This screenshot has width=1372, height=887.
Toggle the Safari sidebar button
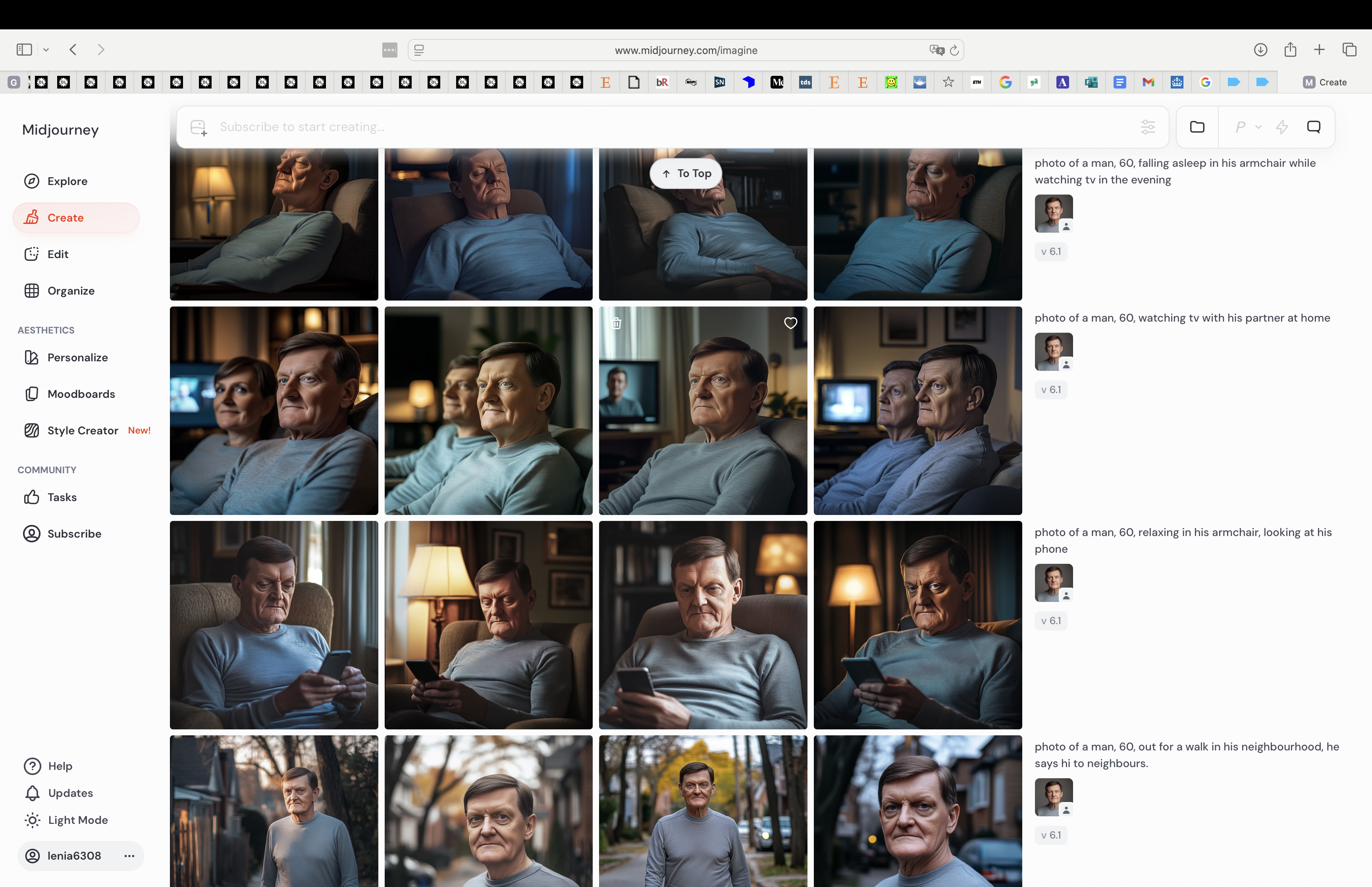click(x=24, y=50)
